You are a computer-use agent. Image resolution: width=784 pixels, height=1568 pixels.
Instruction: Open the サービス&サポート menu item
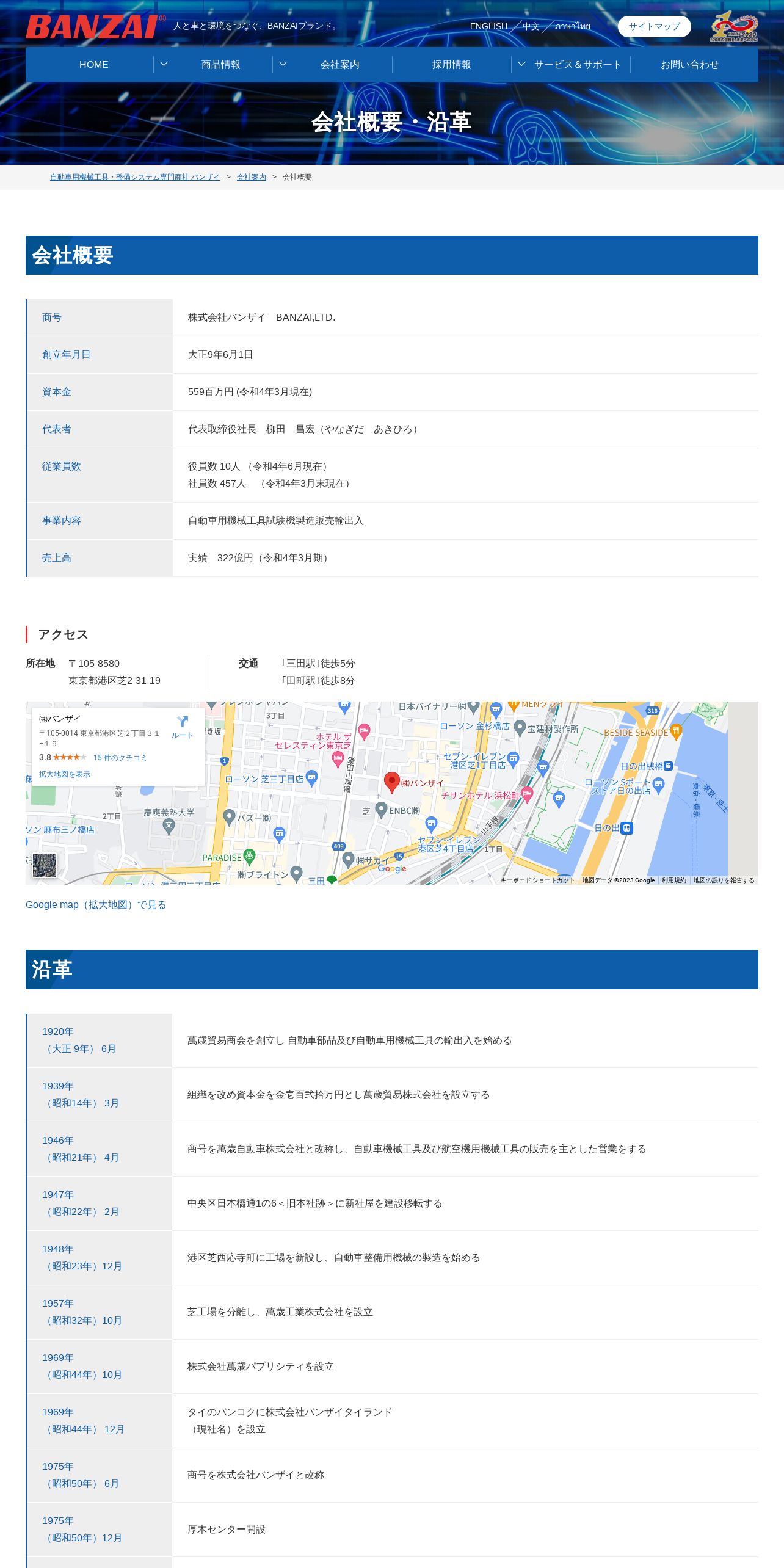[578, 64]
